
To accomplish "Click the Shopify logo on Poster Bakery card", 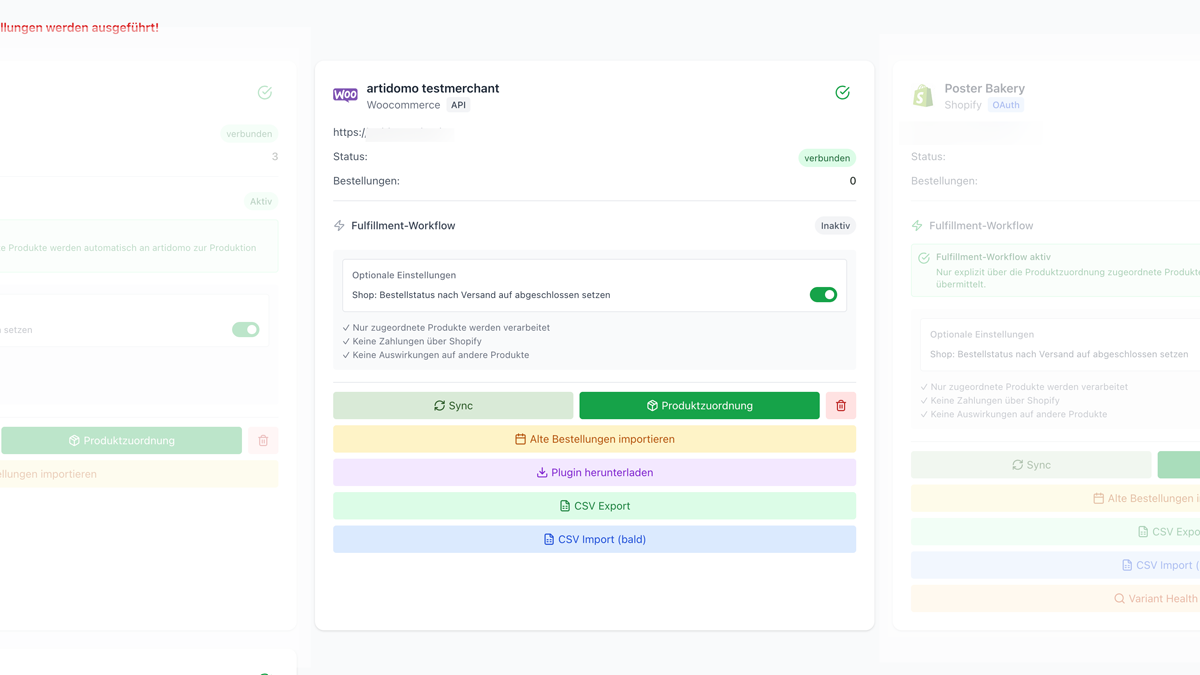I will pyautogui.click(x=923, y=95).
